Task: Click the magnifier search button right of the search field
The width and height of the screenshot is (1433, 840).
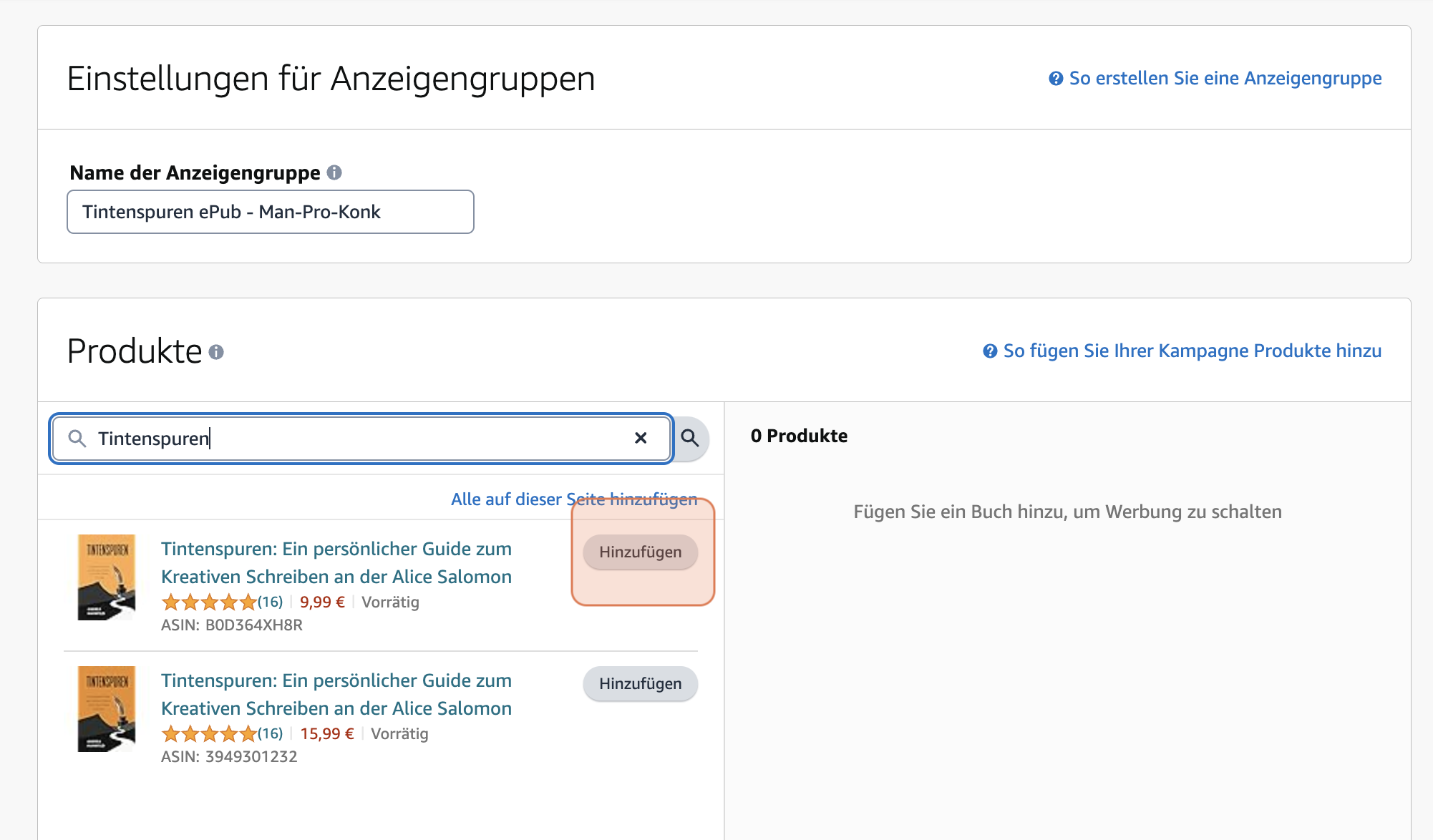Action: click(x=689, y=438)
